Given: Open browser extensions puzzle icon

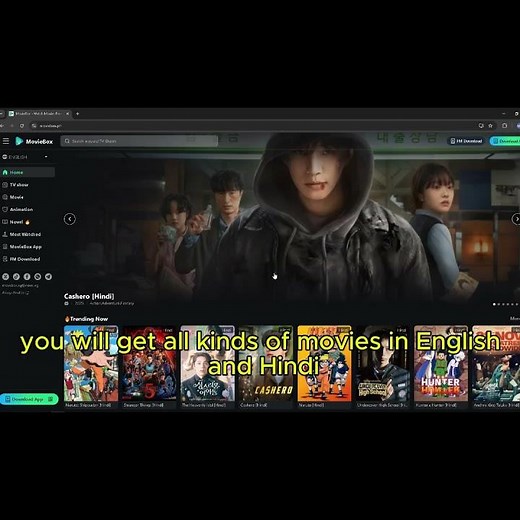Looking at the screenshot, I should [x=505, y=126].
